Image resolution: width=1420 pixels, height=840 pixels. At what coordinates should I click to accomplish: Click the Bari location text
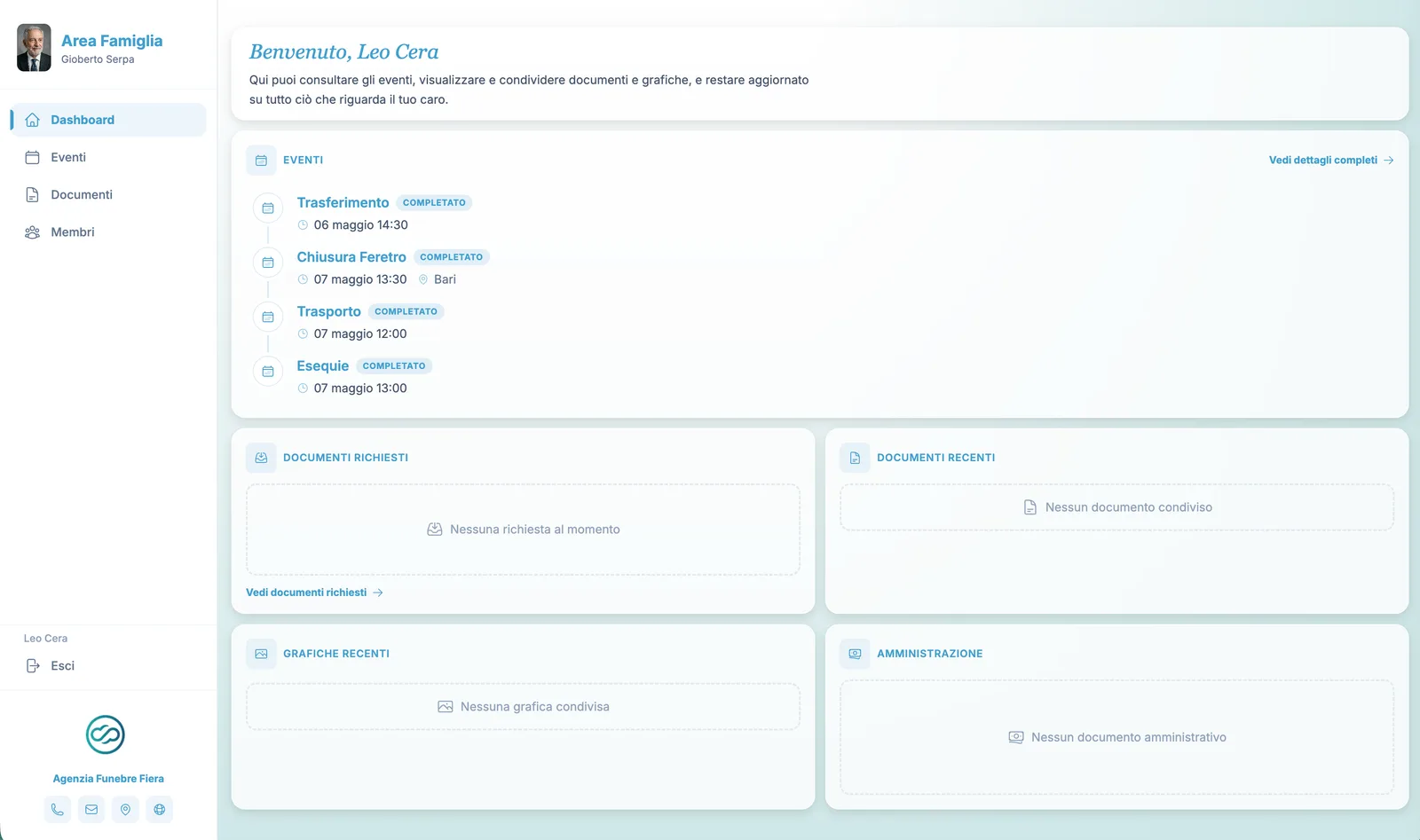click(445, 279)
